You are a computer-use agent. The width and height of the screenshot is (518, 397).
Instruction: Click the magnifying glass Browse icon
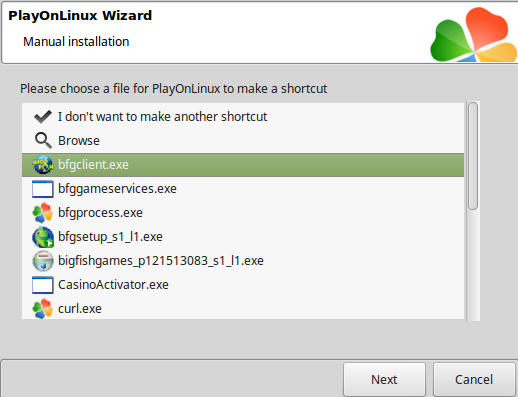[43, 141]
